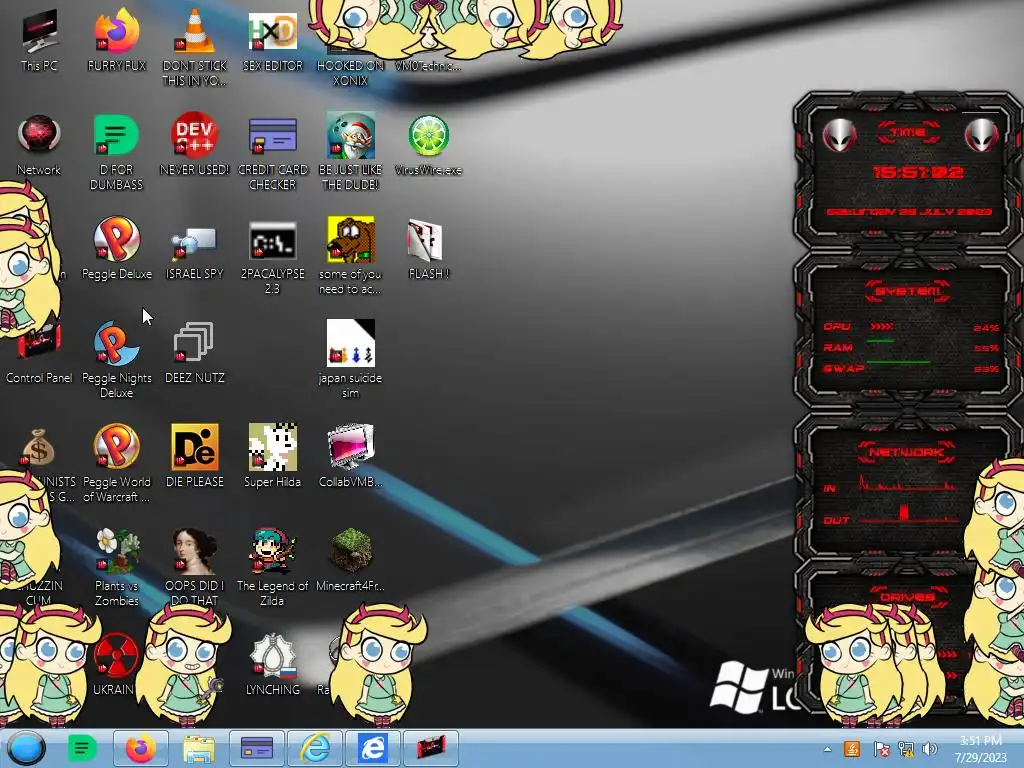Click the NETWORK header in the red widget
The height and width of the screenshot is (768, 1024).
907,452
